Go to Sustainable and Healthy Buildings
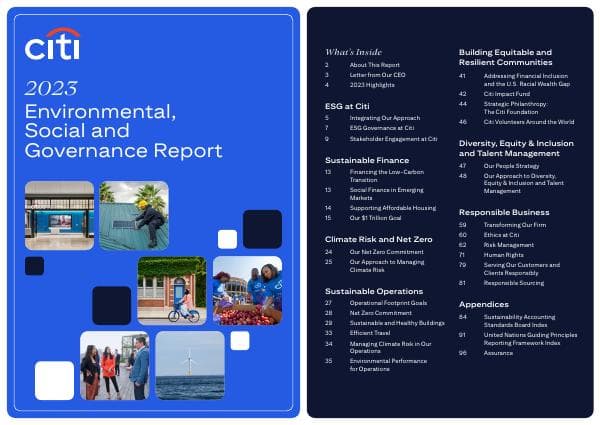The width and height of the screenshot is (600, 425). click(397, 323)
